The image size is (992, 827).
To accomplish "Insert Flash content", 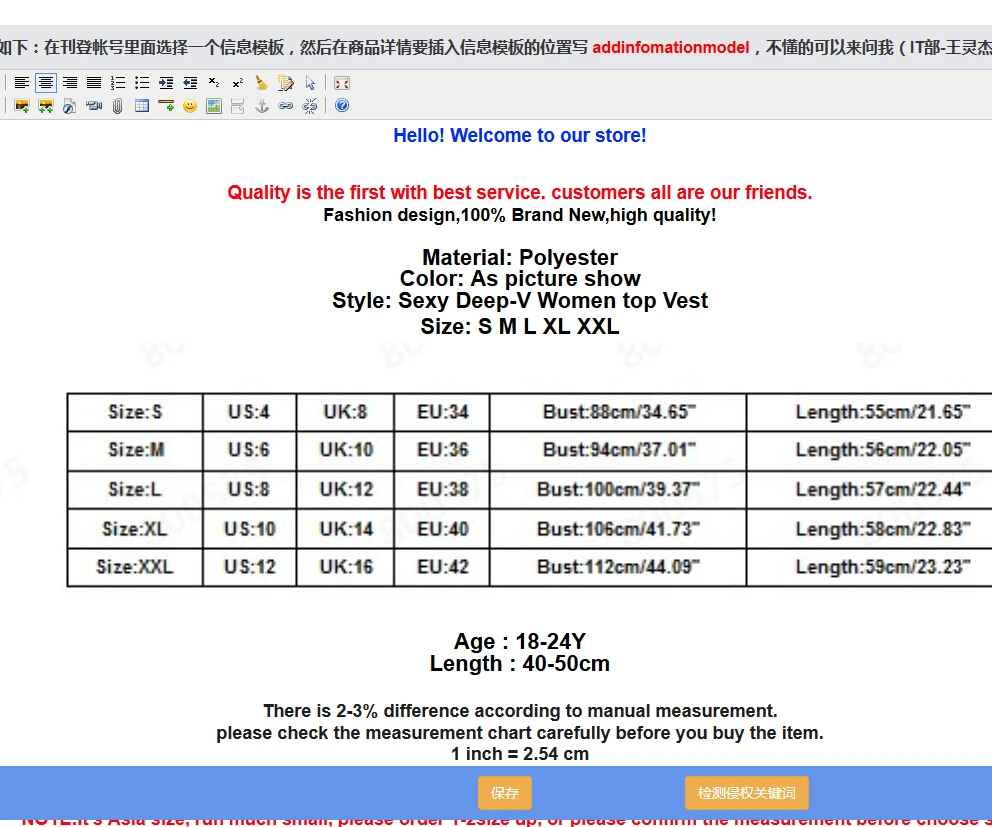I will [70, 106].
